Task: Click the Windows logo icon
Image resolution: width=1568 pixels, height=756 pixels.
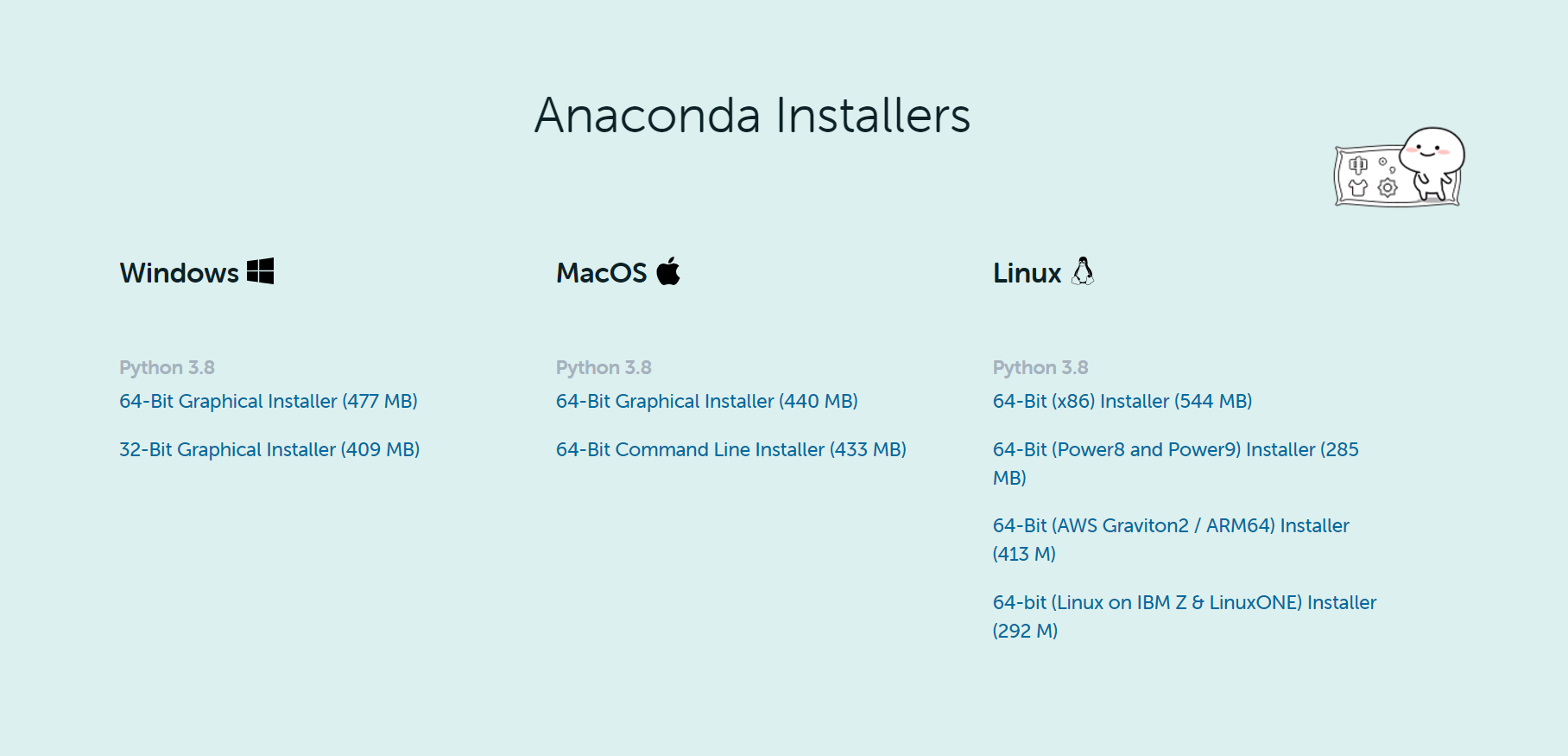Action: pos(260,271)
